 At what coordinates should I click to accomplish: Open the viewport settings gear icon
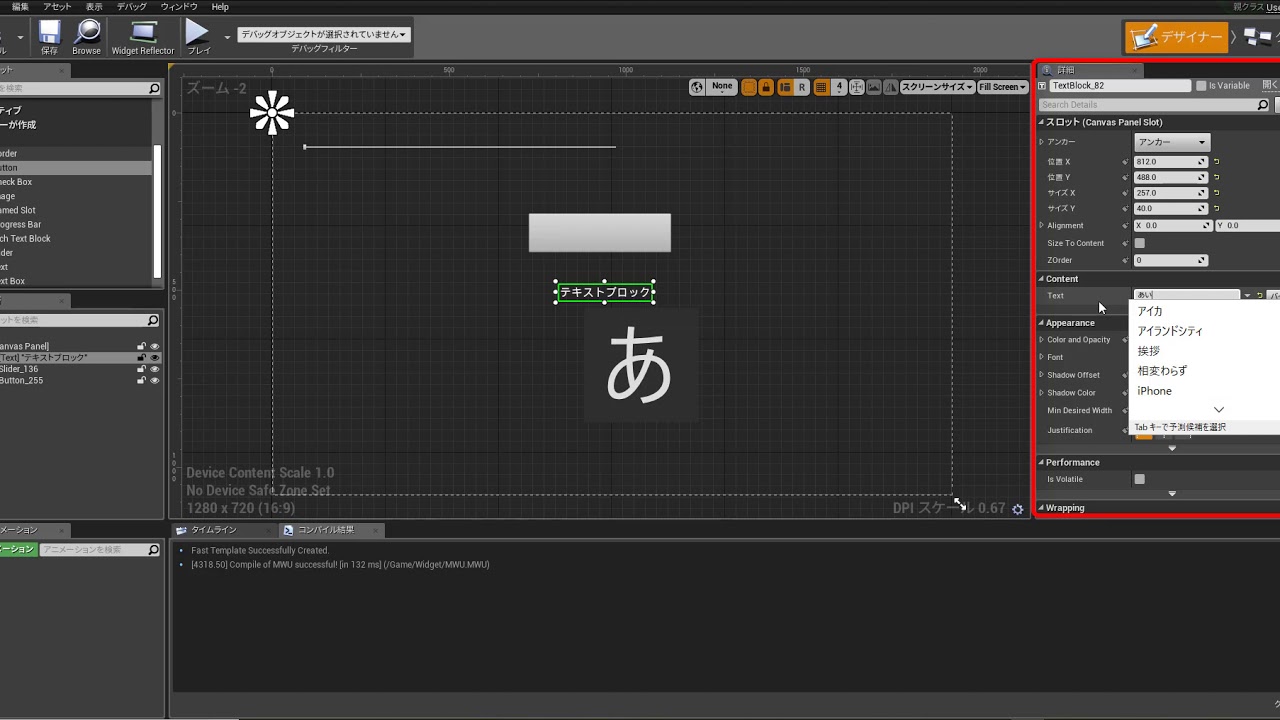[x=1018, y=509]
